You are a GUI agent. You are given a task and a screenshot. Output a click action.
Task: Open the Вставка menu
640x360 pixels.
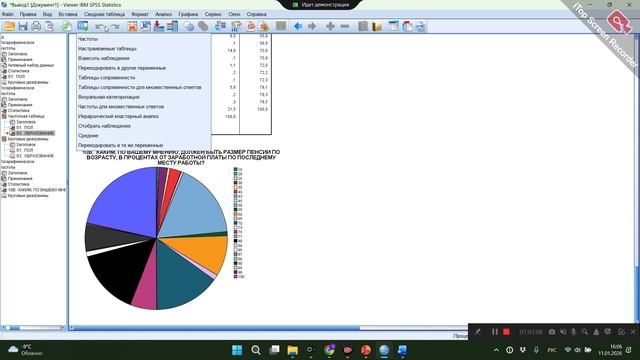[x=68, y=14]
